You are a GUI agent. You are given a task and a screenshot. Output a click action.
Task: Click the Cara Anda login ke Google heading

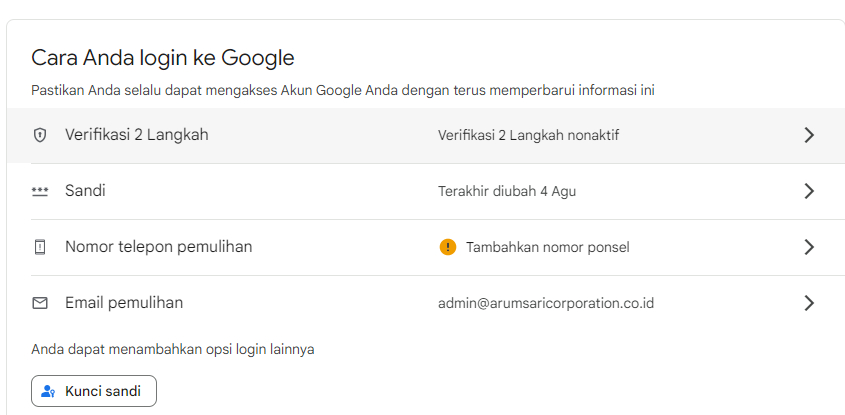(163, 58)
